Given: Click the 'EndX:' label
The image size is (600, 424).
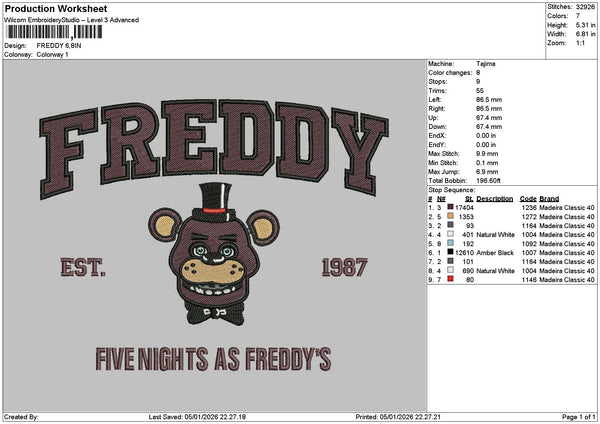Looking at the screenshot, I should 437,136.
